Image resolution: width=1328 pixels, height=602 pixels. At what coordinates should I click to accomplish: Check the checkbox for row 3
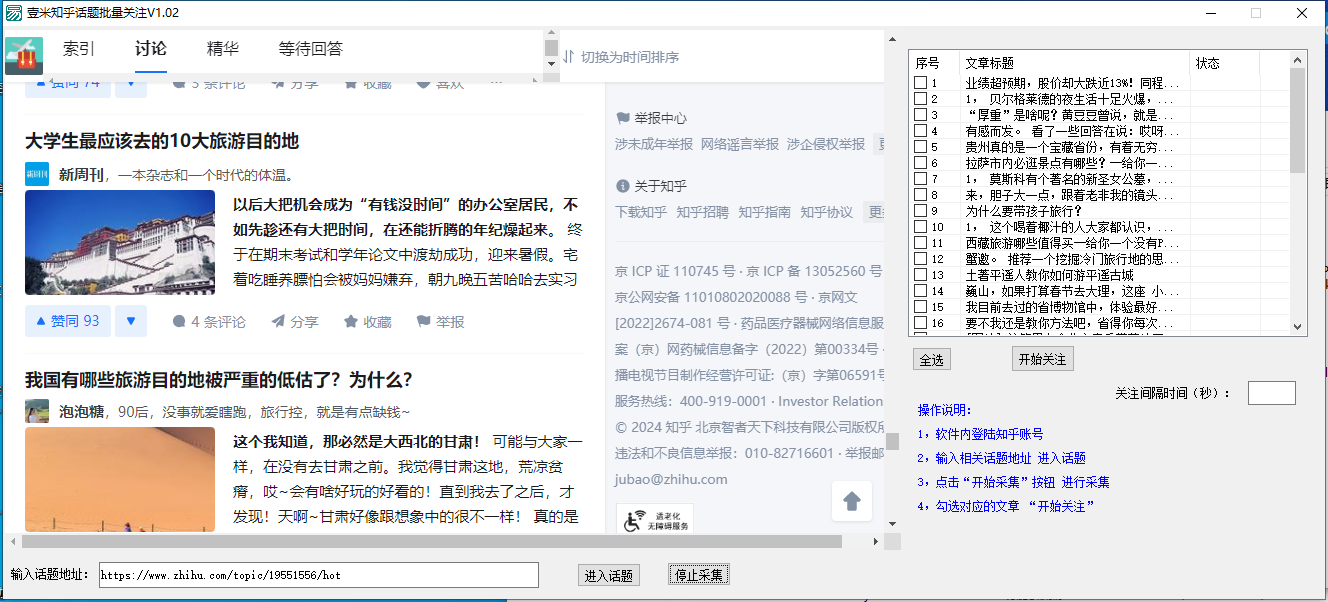(x=920, y=115)
